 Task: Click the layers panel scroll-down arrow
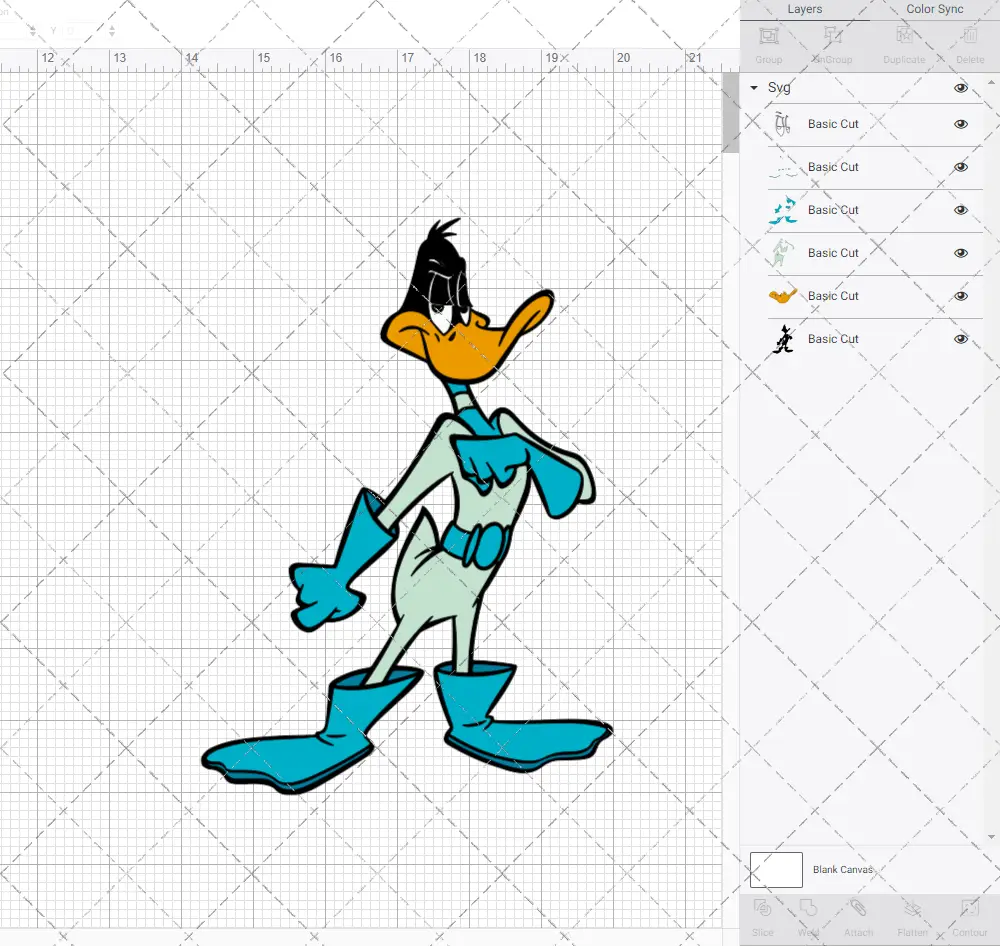[x=990, y=836]
